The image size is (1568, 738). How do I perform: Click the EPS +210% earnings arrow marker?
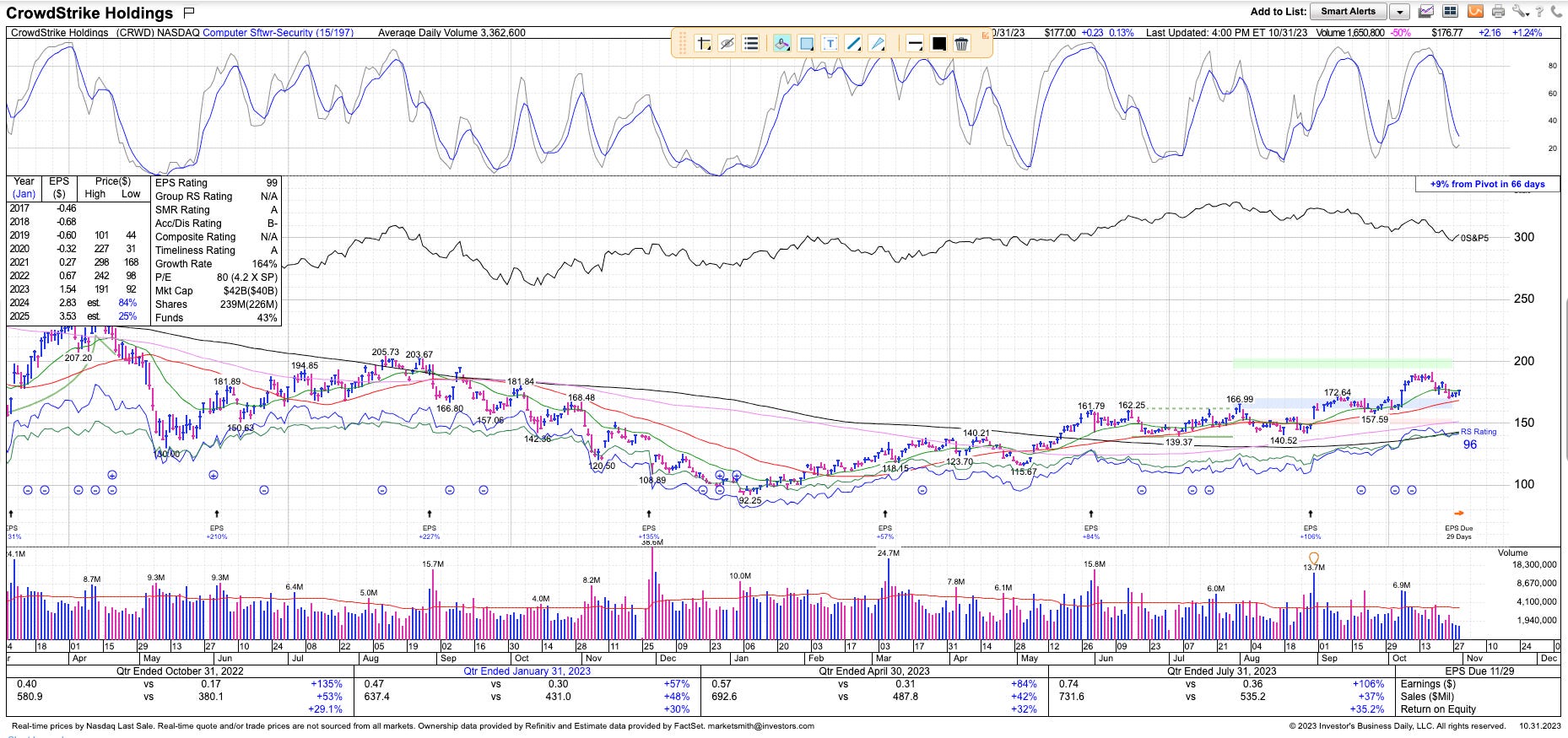point(217,513)
